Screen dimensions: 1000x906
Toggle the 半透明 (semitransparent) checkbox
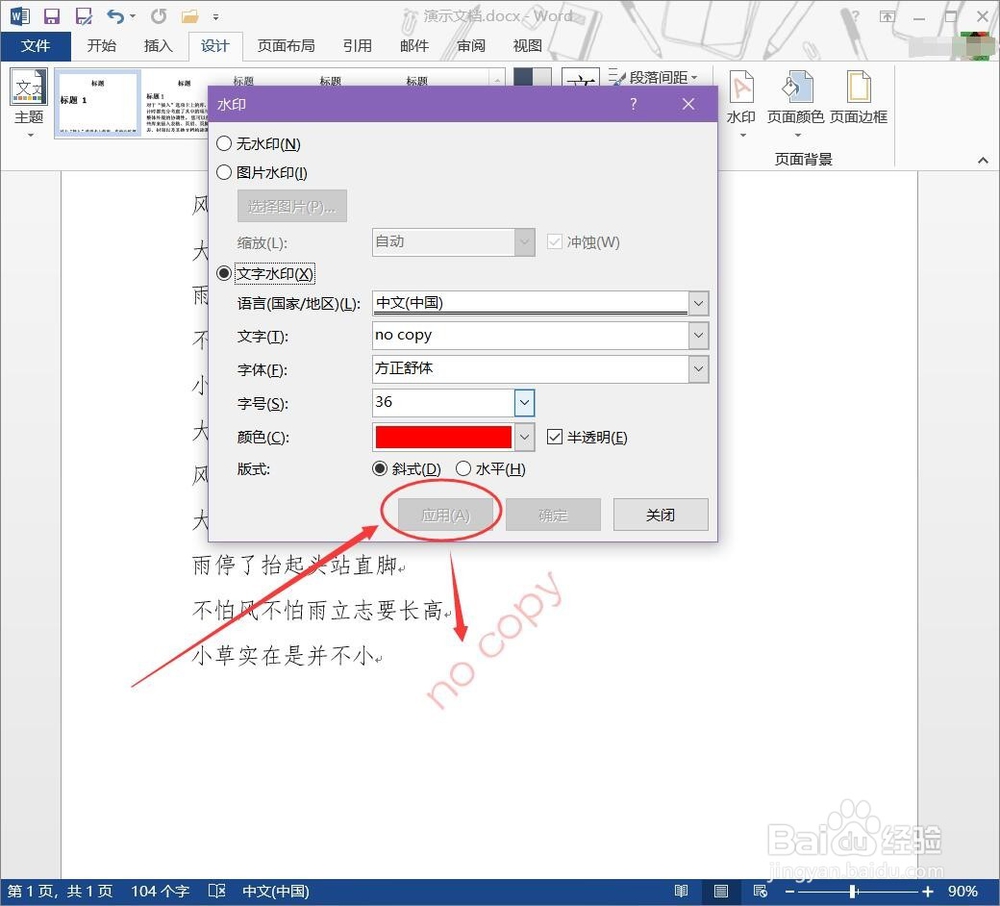pos(555,436)
